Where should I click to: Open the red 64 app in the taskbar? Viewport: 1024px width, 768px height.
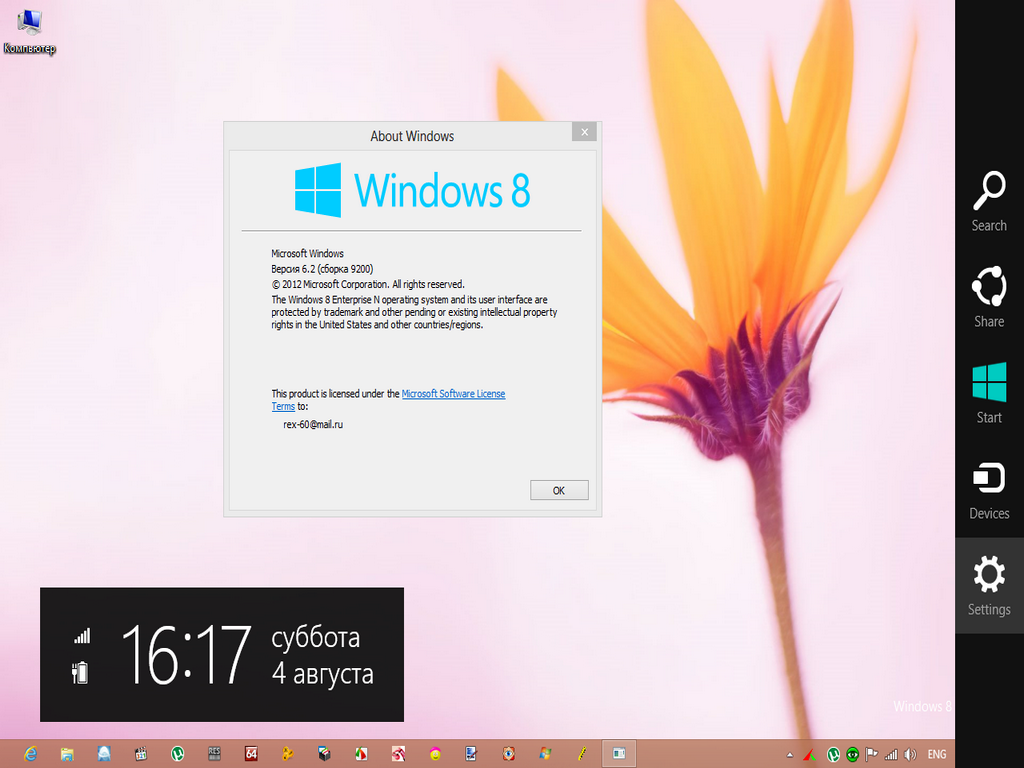[x=251, y=753]
